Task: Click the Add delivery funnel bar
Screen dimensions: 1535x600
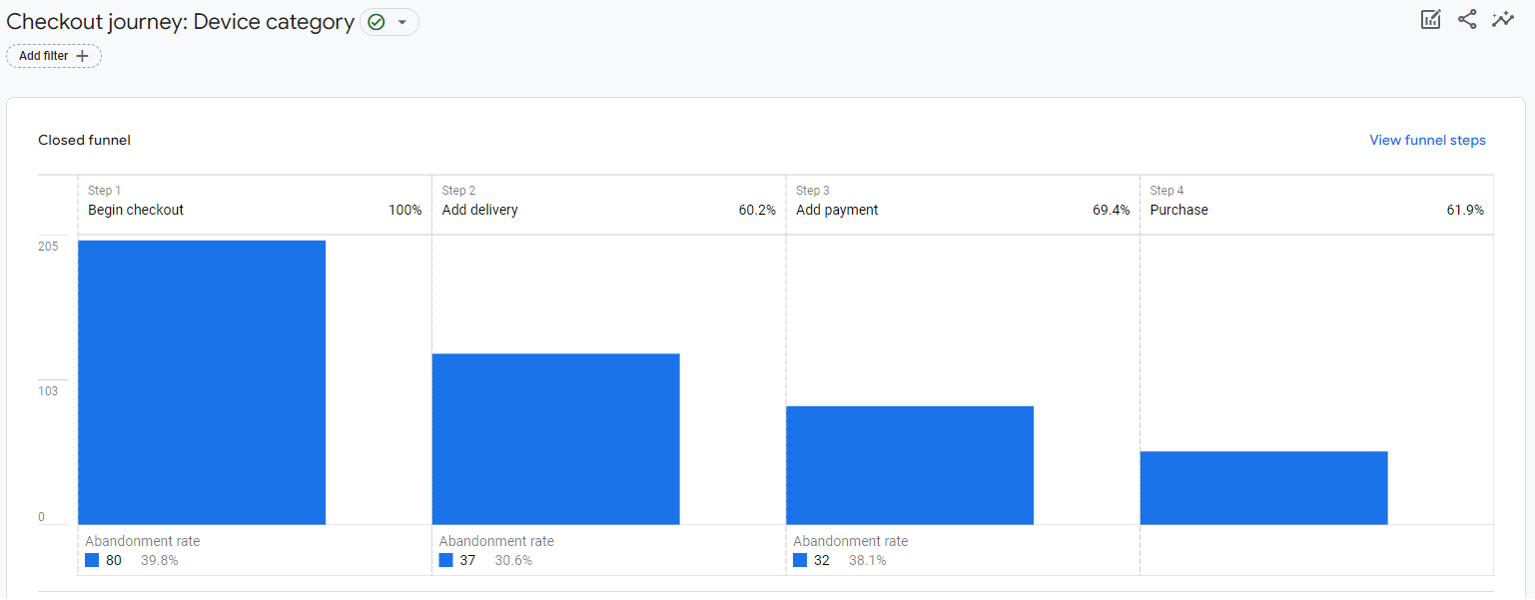Action: 556,439
